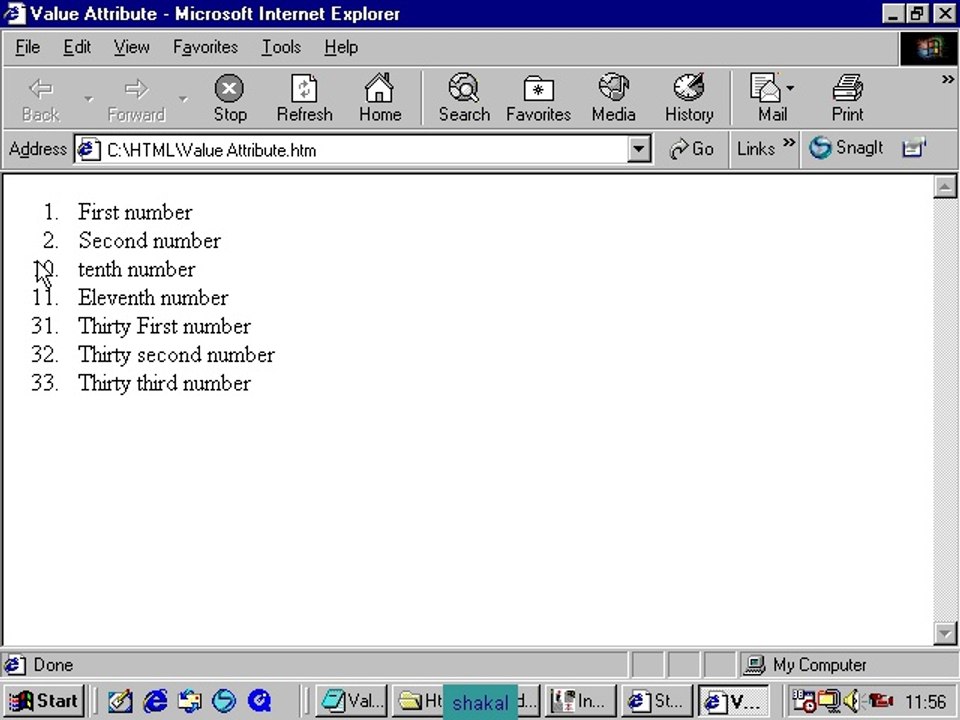960x720 pixels.
Task: Expand the Forward button history dropdown
Action: [x=183, y=99]
